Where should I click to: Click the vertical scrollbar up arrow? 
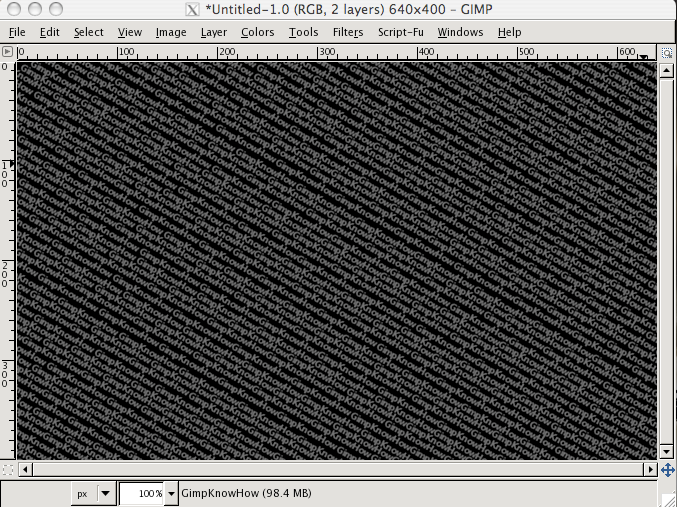click(x=666, y=70)
